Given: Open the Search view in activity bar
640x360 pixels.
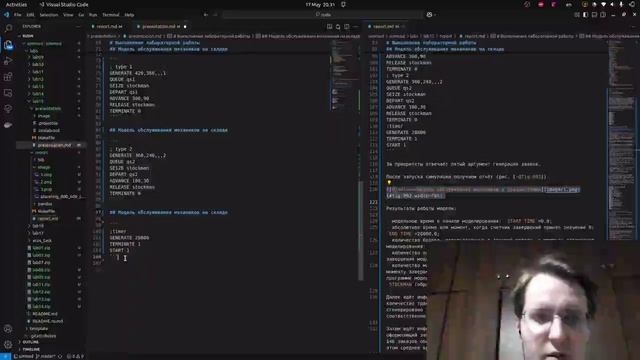Looking at the screenshot, I should point(8,28).
